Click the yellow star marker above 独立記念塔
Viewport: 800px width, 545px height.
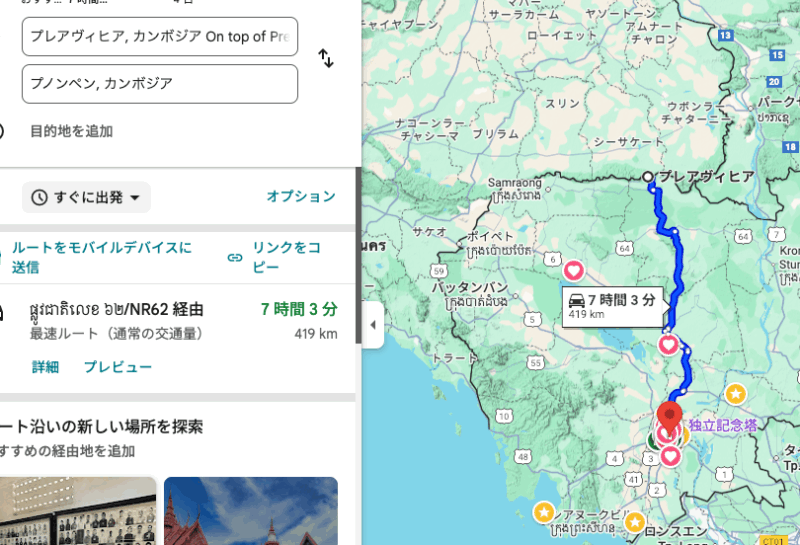click(735, 393)
